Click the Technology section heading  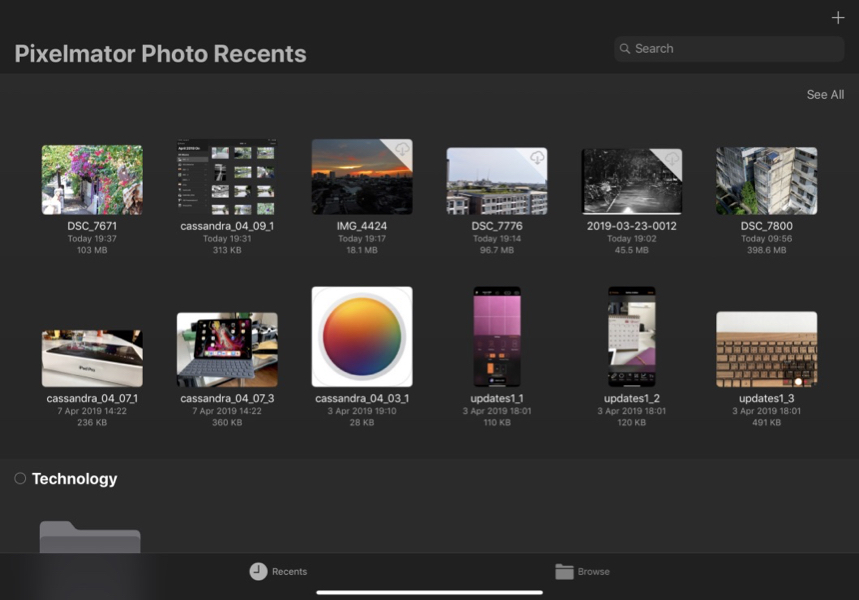click(x=75, y=478)
